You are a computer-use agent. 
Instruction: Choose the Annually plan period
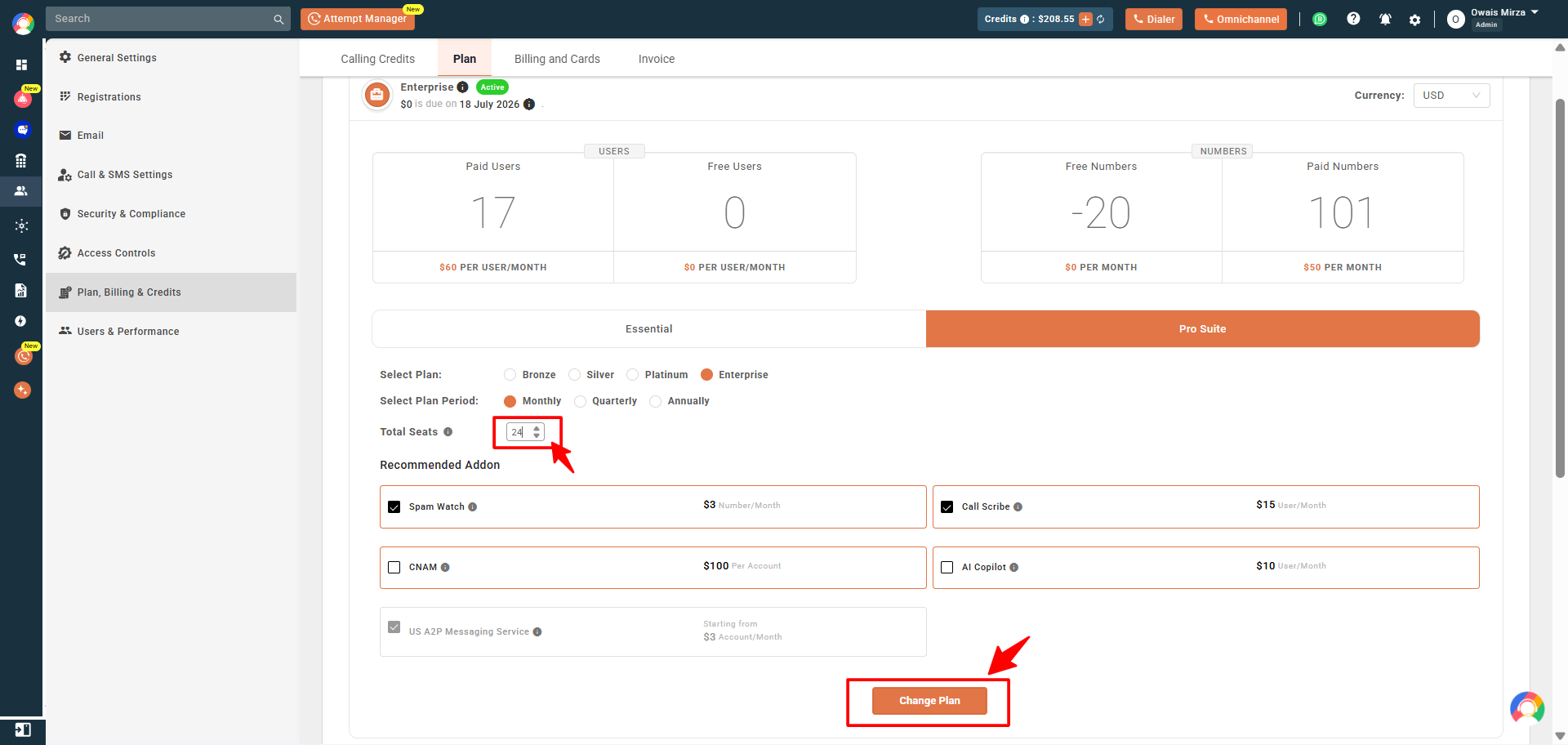[x=655, y=401]
